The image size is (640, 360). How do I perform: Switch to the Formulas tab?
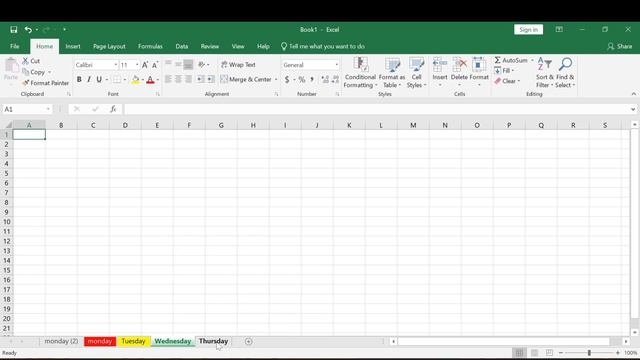[150, 47]
